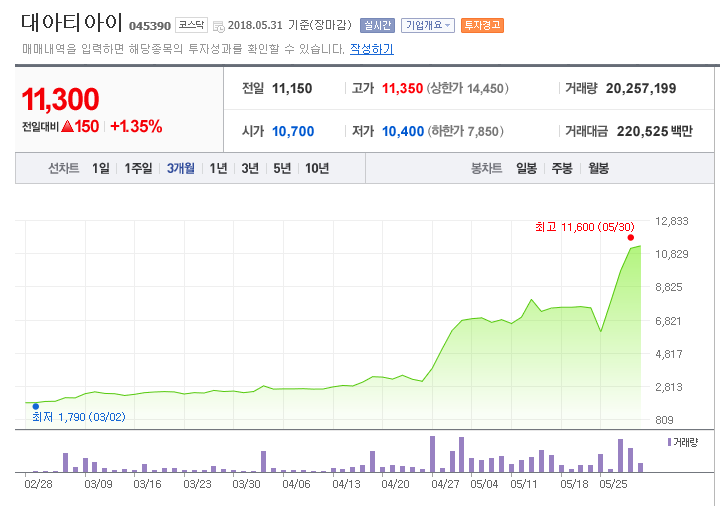The image size is (720, 506).
Task: Click the 고가 value 11,350
Action: (x=402, y=88)
